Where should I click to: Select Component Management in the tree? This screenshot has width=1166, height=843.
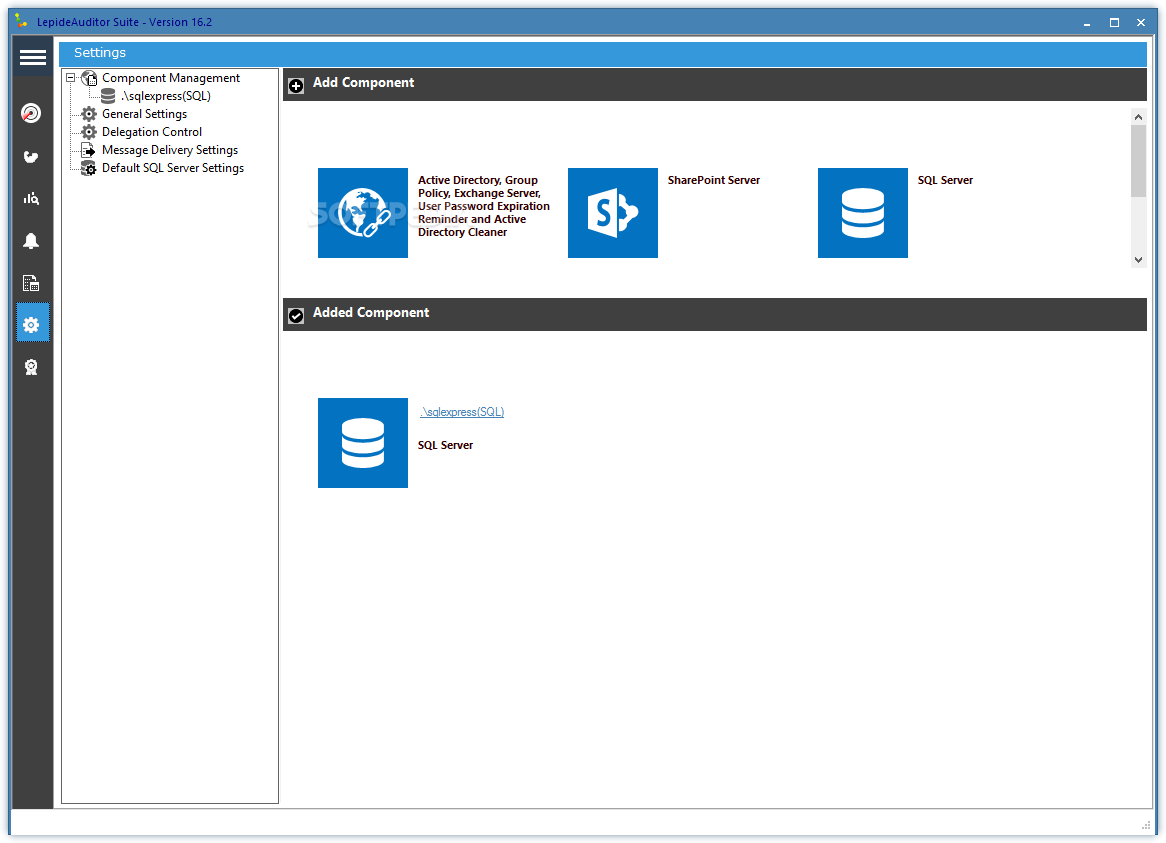point(171,78)
